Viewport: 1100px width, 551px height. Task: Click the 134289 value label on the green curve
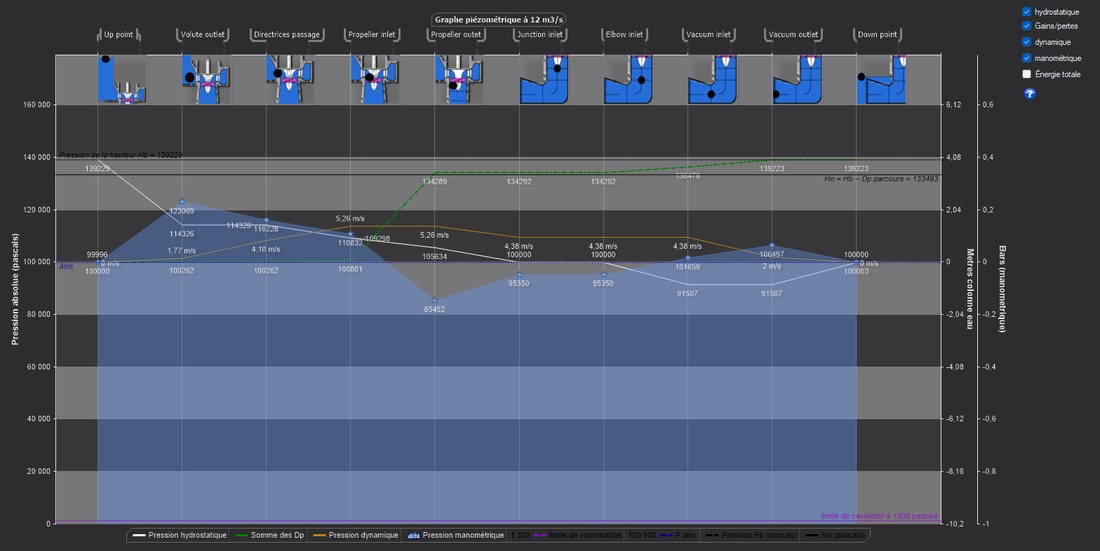coord(435,182)
